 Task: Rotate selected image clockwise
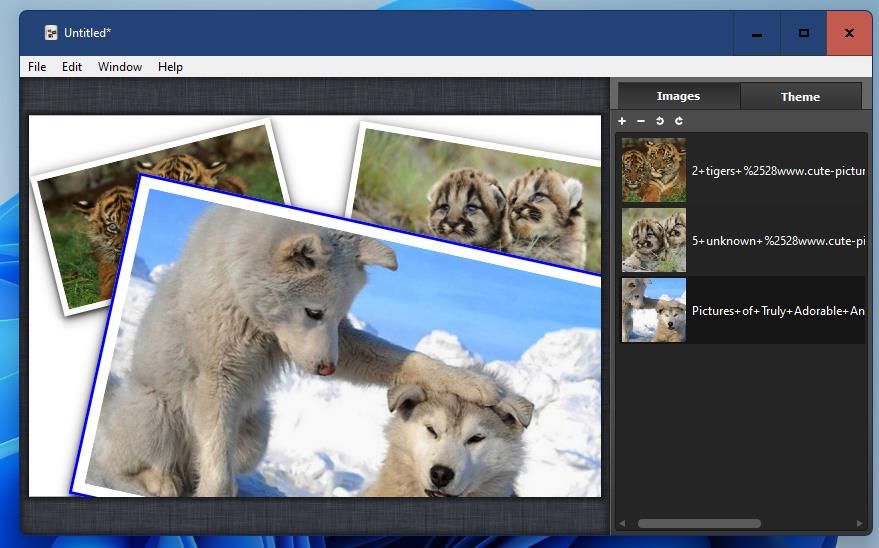(x=679, y=121)
